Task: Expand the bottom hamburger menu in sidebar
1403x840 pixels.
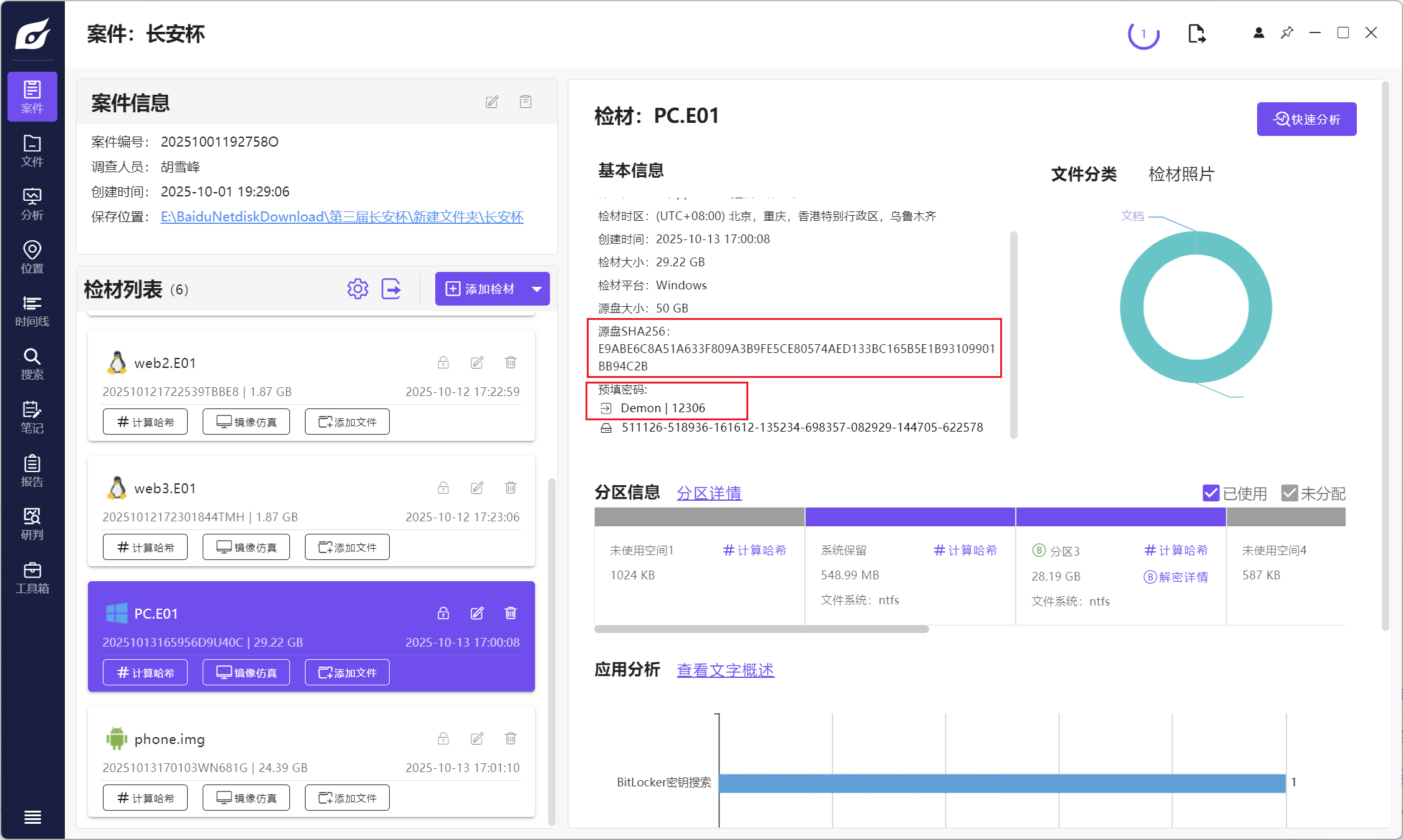Action: pos(32,817)
